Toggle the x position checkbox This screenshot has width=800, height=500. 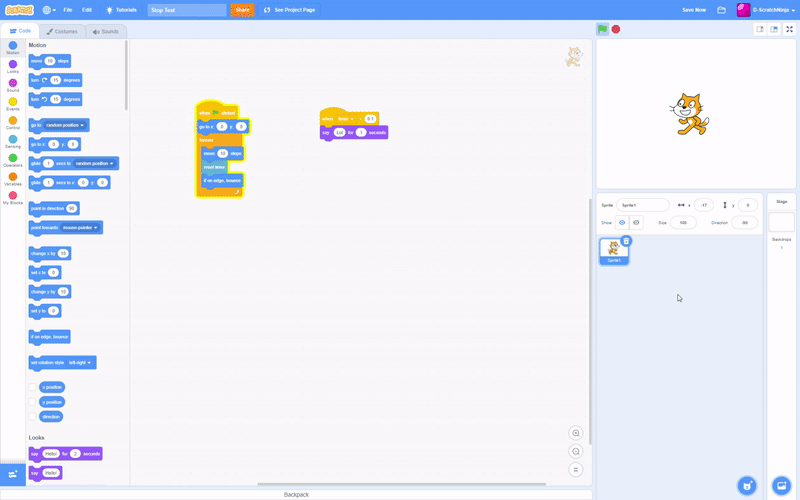(32, 387)
